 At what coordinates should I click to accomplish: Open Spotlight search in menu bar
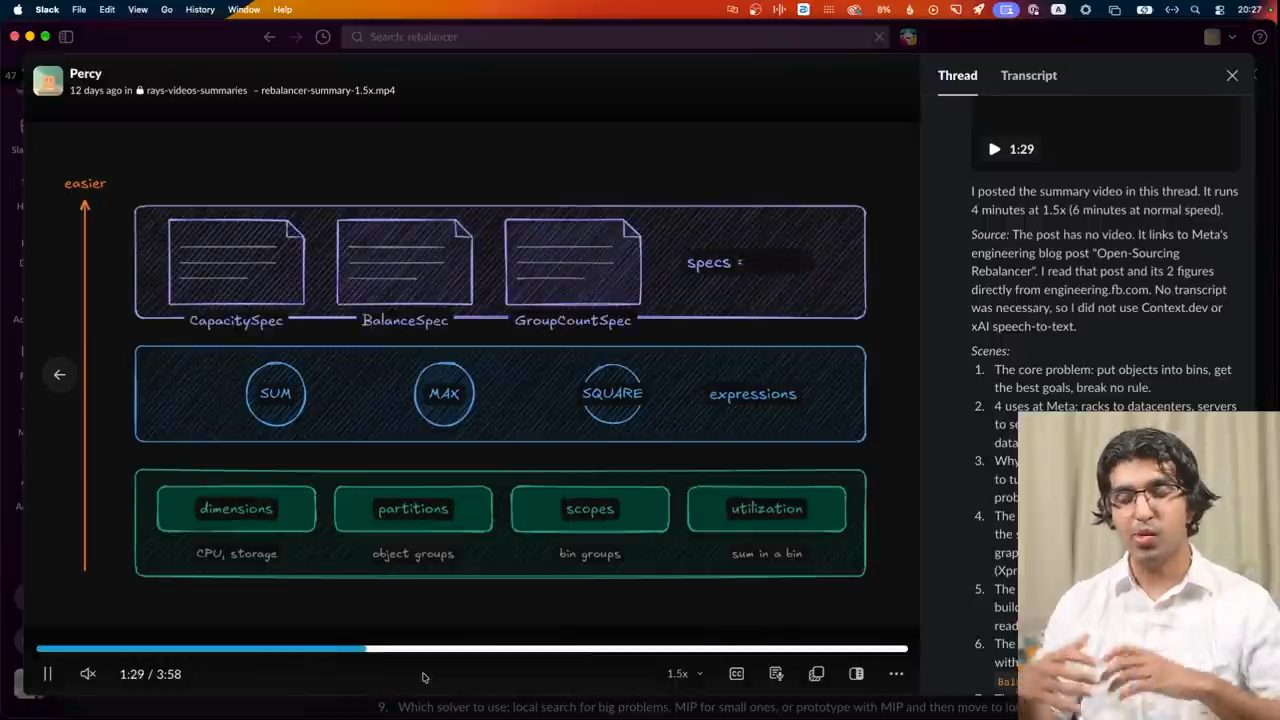(1195, 10)
